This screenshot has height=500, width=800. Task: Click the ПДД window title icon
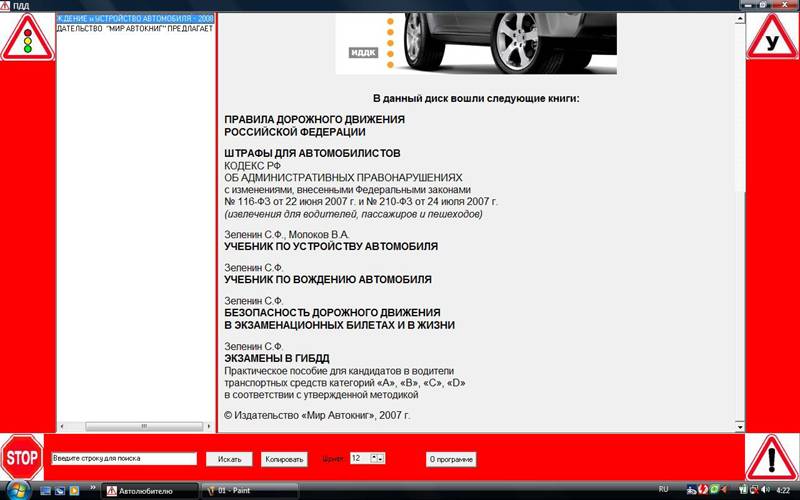point(5,6)
